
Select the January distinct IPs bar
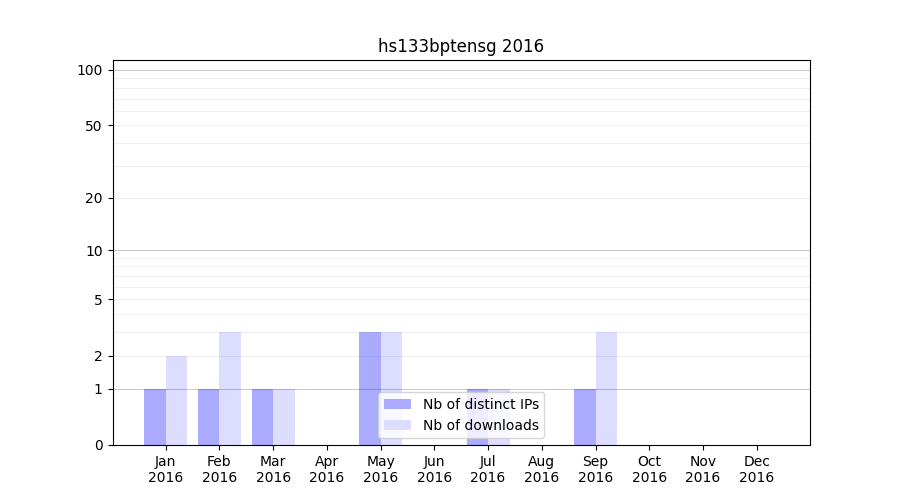point(155,417)
